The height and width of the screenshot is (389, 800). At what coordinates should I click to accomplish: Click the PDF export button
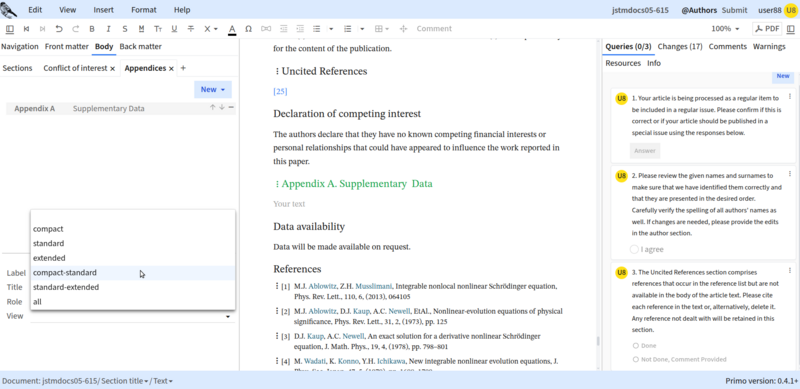[767, 29]
